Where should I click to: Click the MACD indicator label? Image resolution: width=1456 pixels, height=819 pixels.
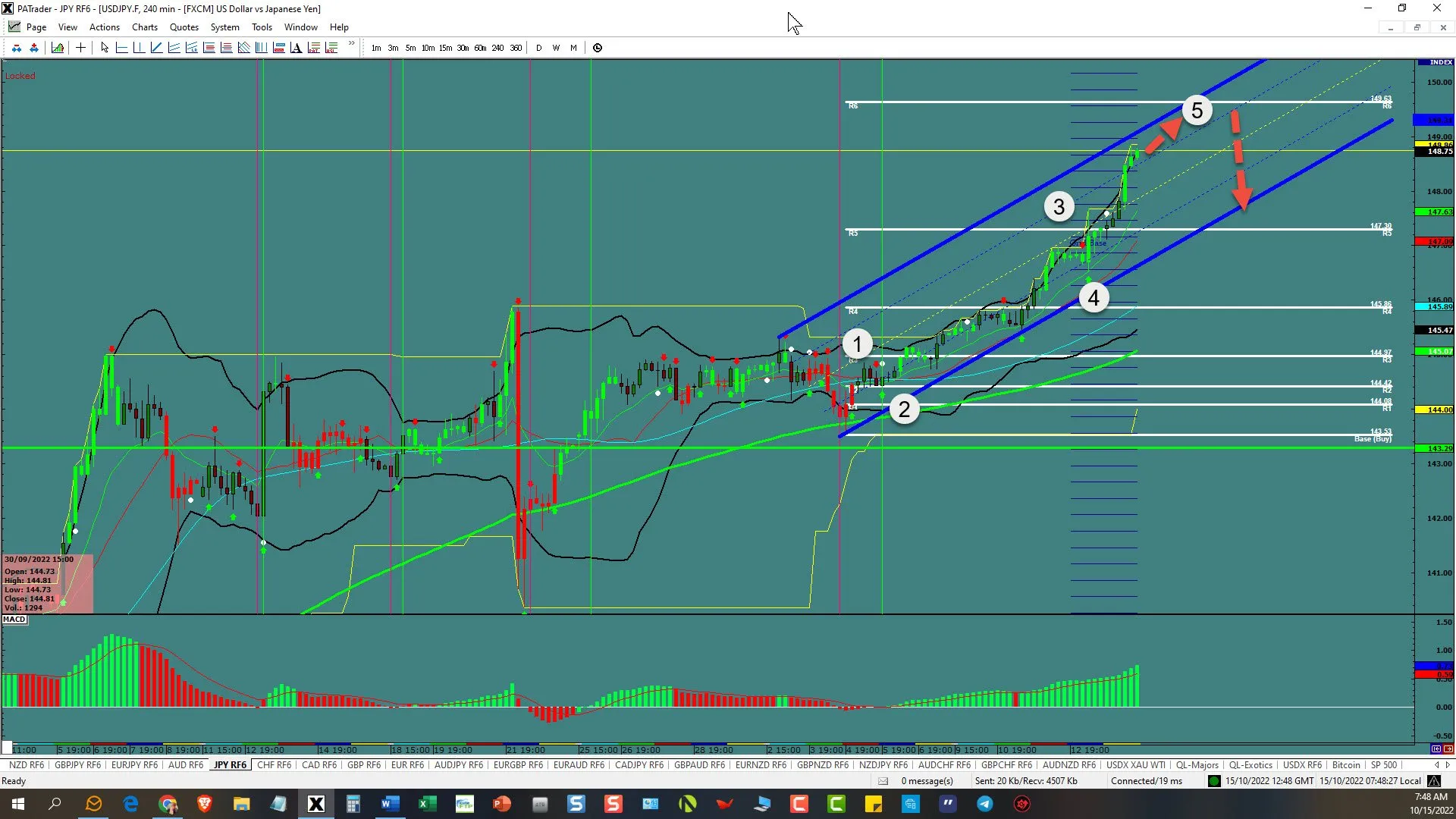pos(14,620)
